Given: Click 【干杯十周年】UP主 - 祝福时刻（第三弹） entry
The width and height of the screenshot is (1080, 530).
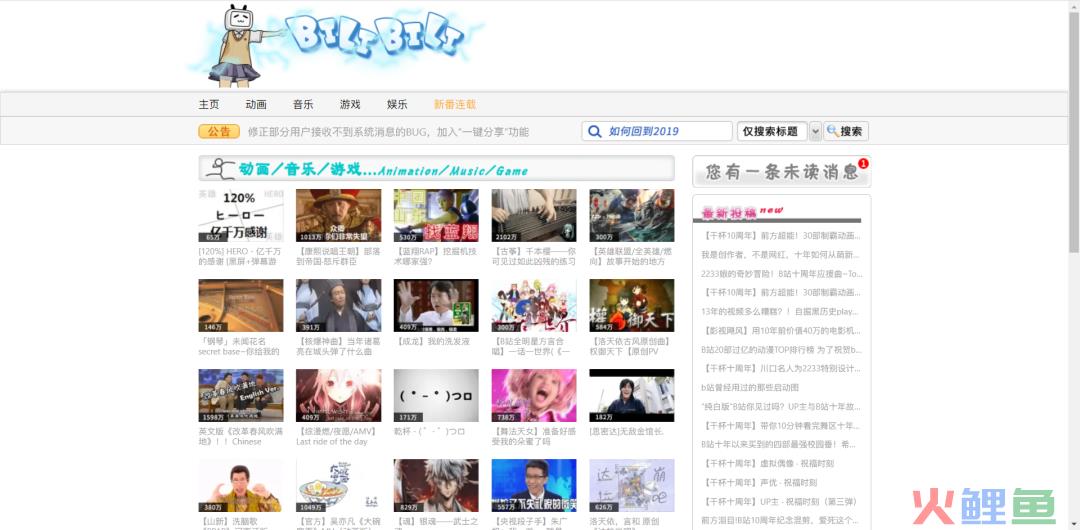Looking at the screenshot, I should coord(779,501).
